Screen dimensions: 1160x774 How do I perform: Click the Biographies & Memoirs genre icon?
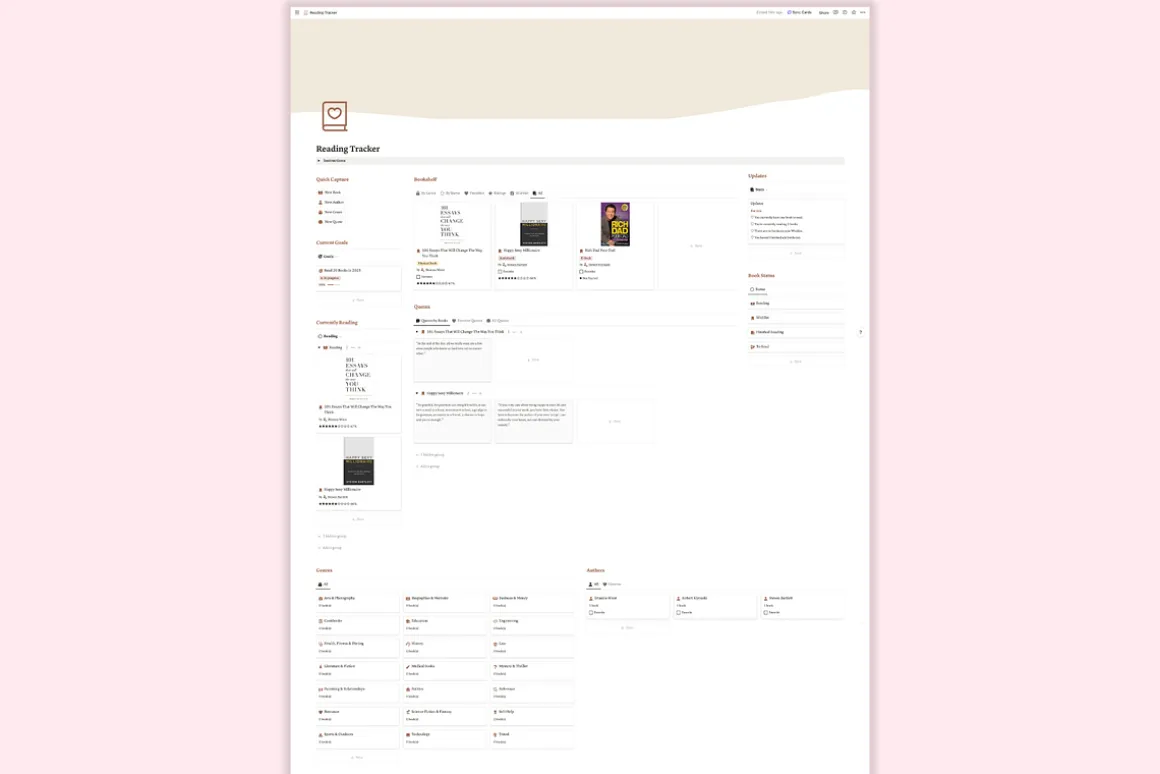coord(408,598)
